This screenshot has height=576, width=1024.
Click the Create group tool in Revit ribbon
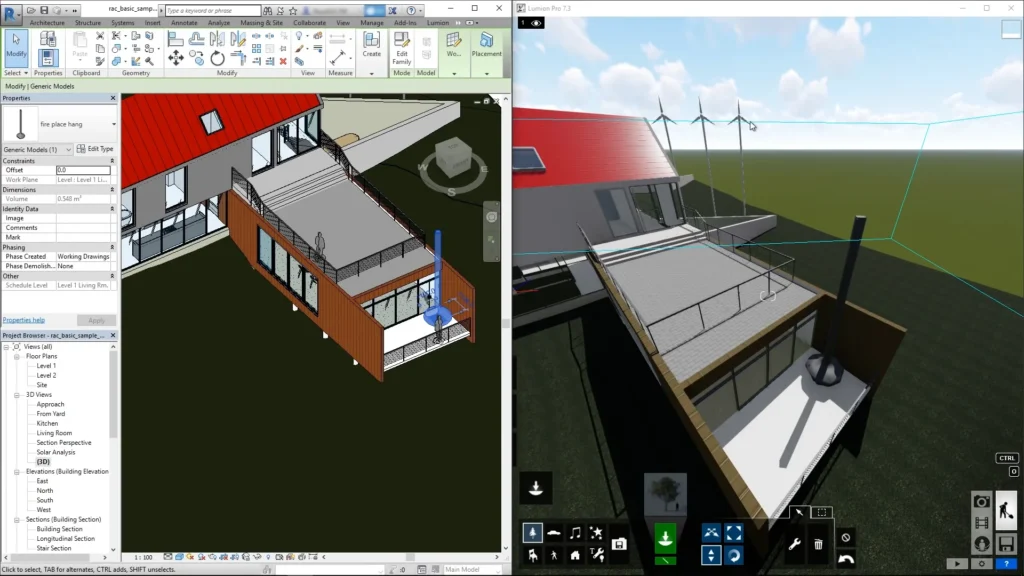click(372, 44)
